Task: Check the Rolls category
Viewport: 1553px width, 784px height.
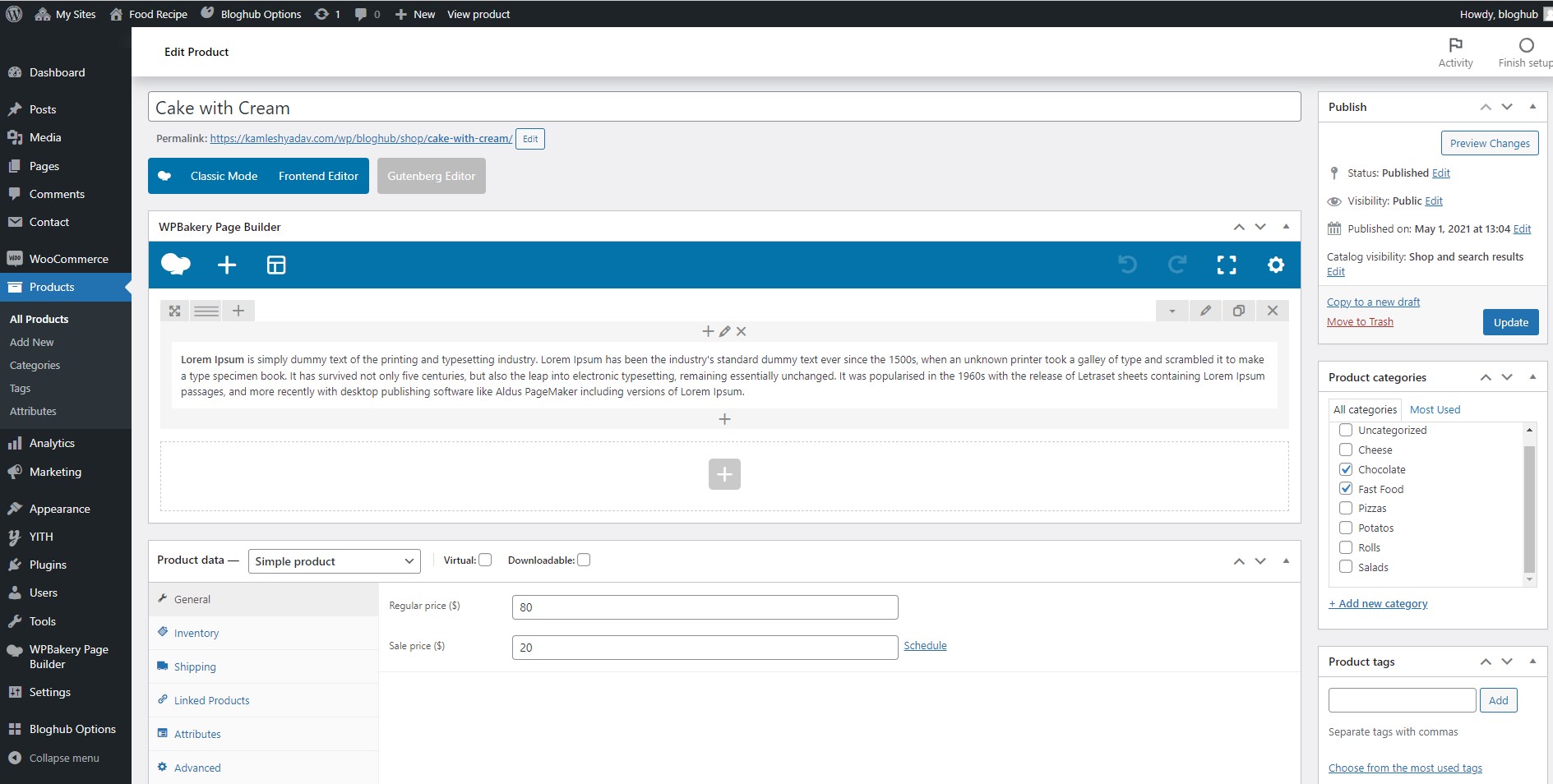Action: point(1346,547)
